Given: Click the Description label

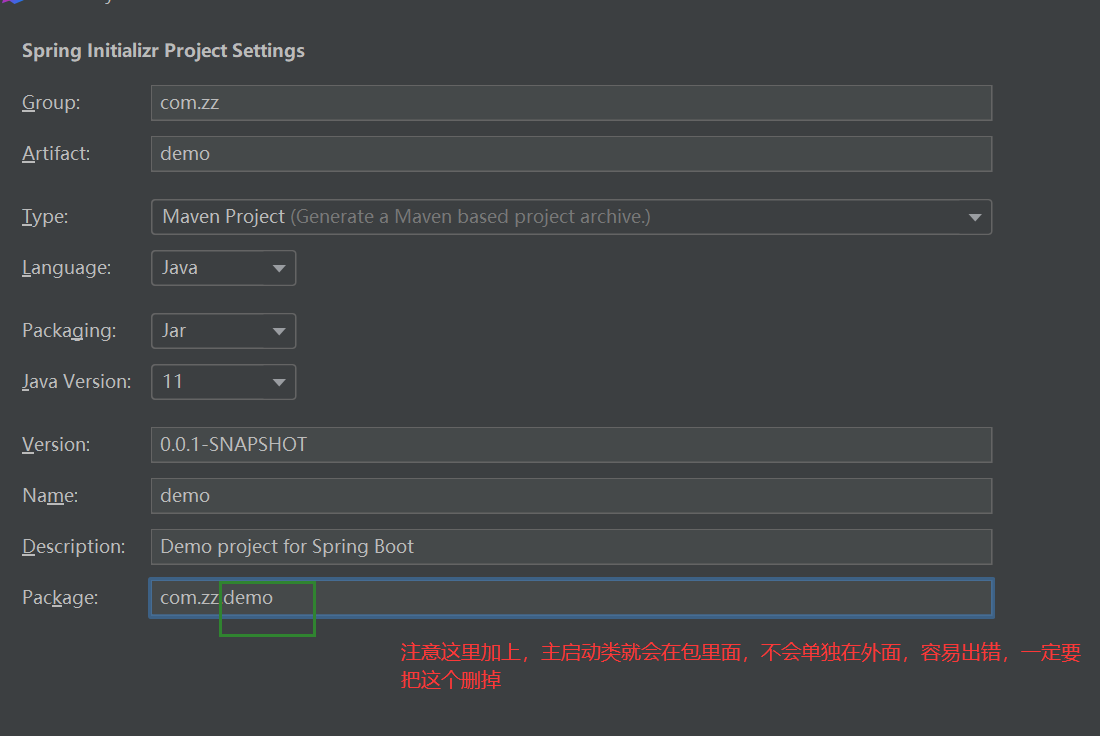Looking at the screenshot, I should coord(74,547).
